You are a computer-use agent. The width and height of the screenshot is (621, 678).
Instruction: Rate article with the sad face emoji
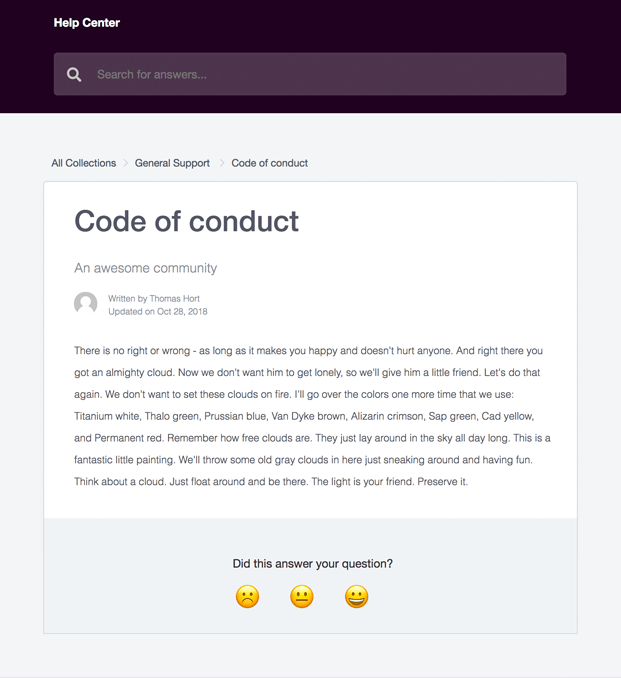[x=247, y=597]
